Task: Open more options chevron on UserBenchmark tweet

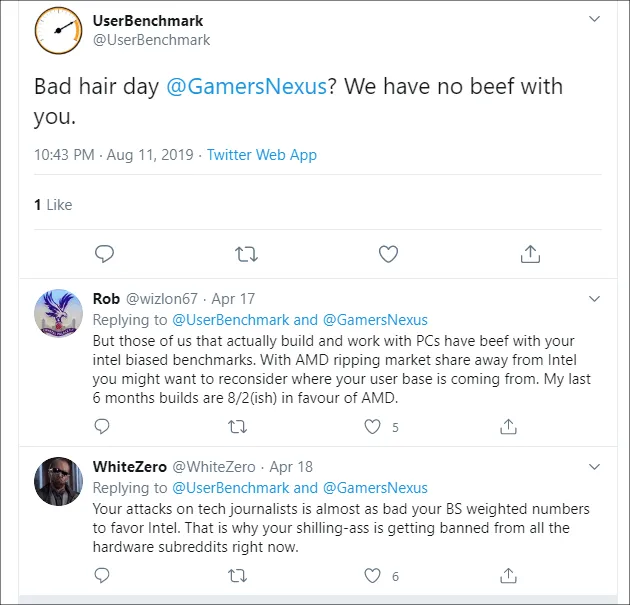Action: click(594, 19)
